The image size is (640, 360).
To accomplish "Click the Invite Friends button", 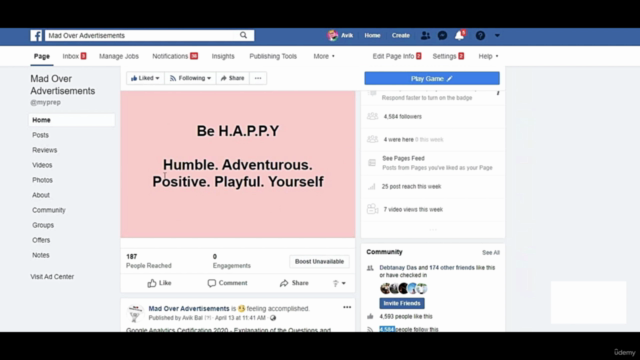I will point(402,303).
